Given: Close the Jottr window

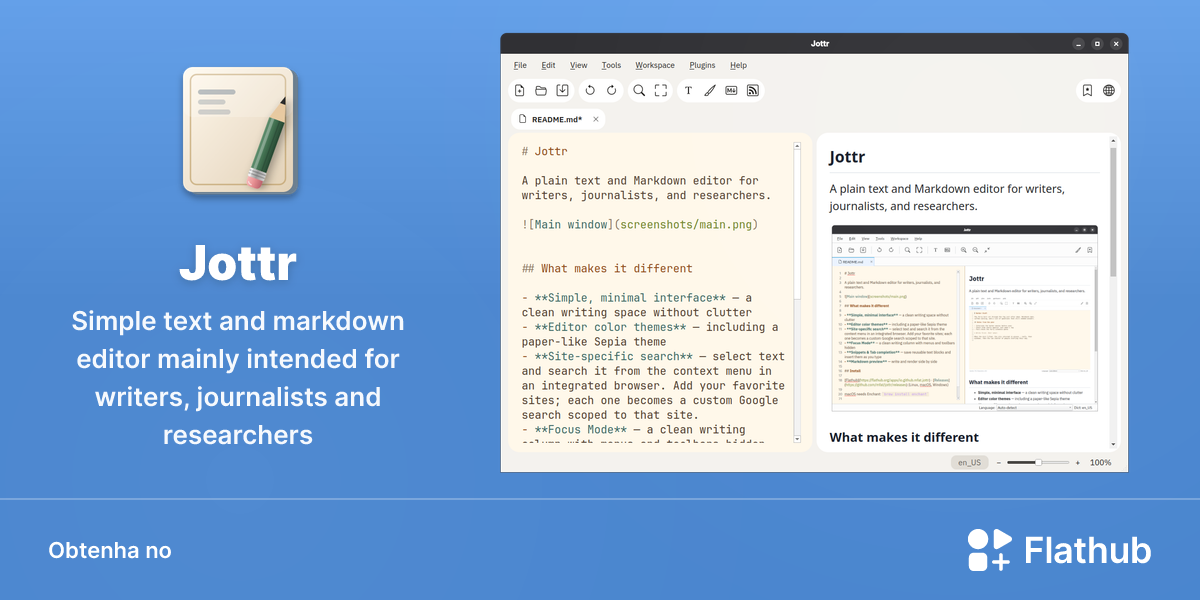Looking at the screenshot, I should [x=1116, y=44].
